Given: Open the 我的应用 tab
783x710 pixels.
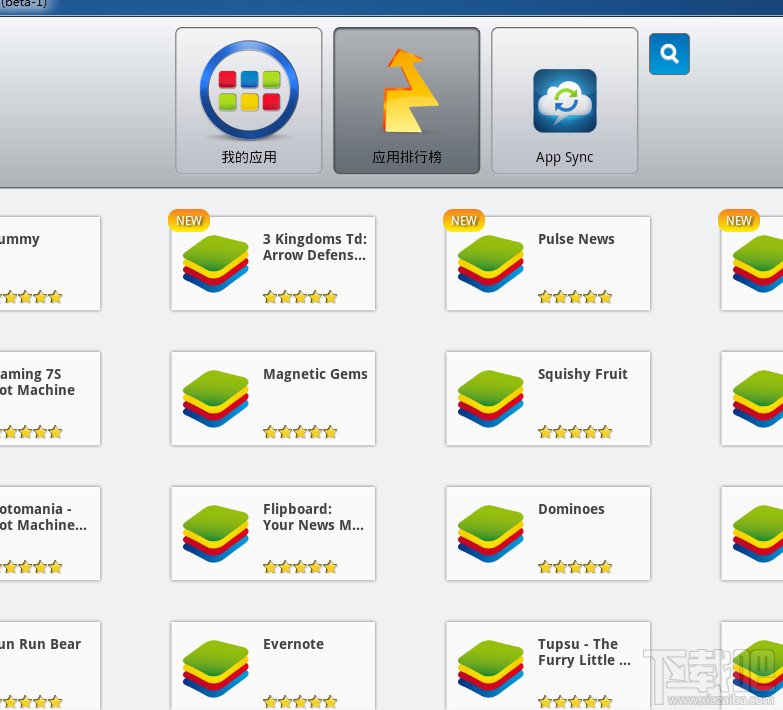Looking at the screenshot, I should point(249,100).
